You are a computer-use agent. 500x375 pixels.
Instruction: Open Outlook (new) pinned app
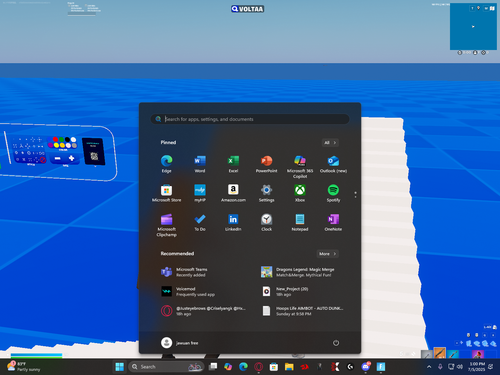coord(333,164)
